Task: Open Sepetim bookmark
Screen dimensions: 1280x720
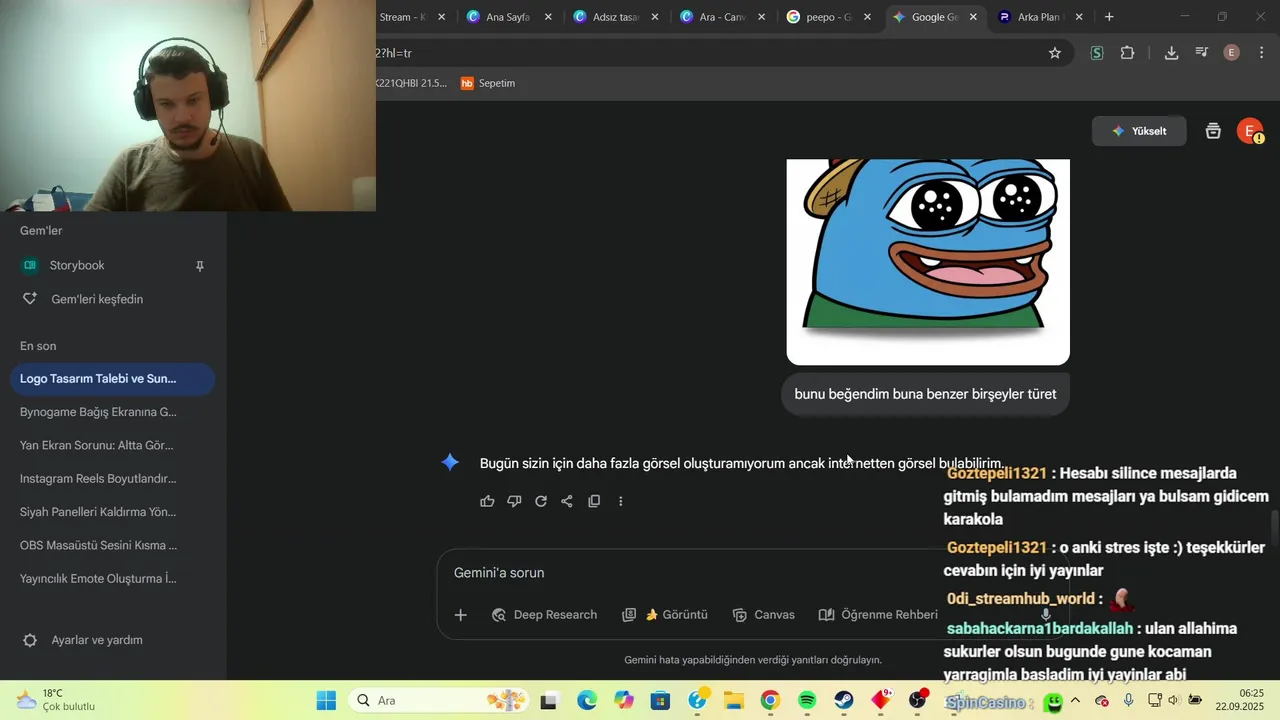Action: pos(488,83)
